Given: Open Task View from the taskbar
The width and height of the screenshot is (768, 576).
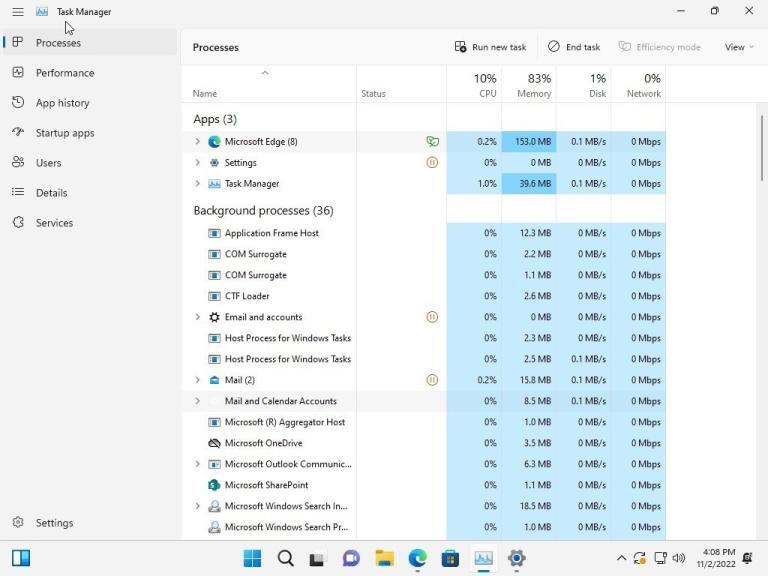Looking at the screenshot, I should point(317,558).
